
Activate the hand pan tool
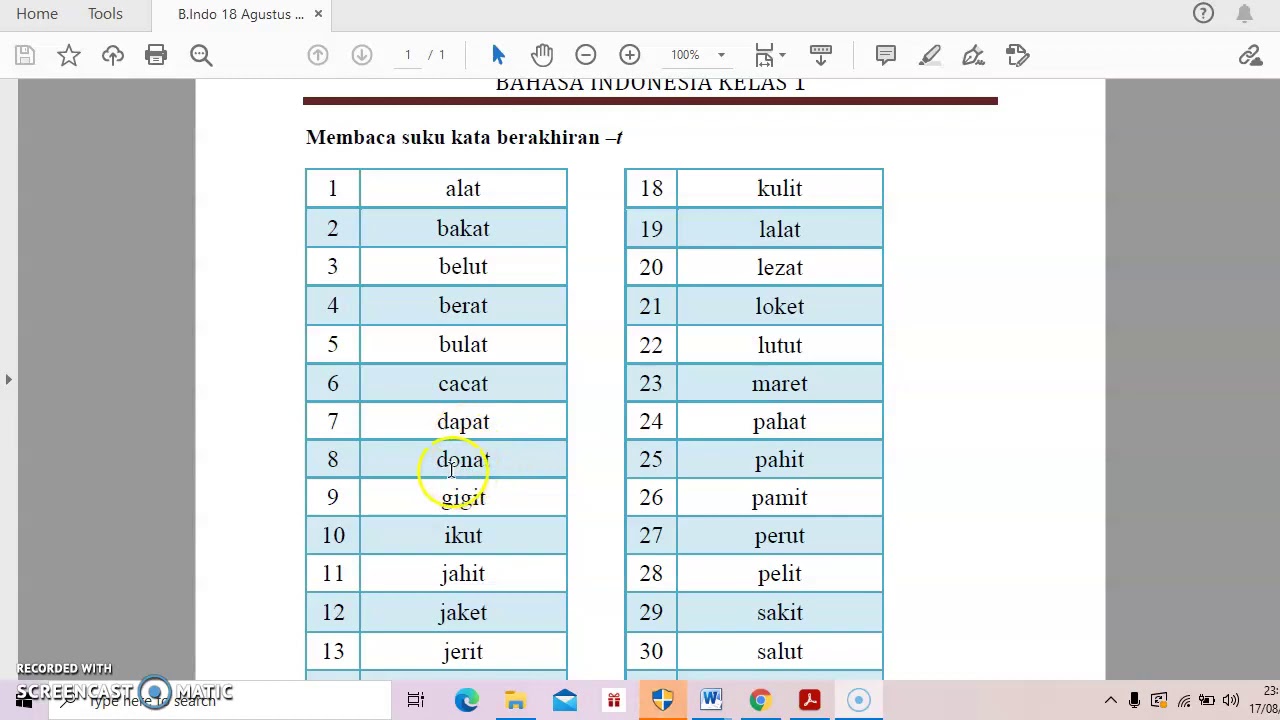pyautogui.click(x=542, y=55)
